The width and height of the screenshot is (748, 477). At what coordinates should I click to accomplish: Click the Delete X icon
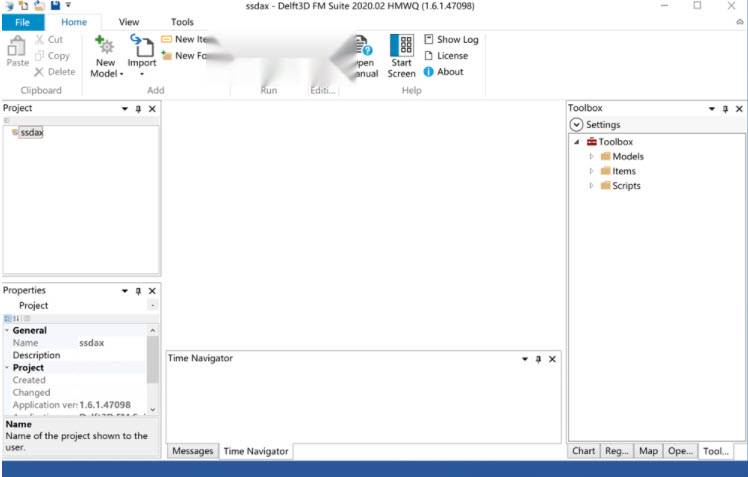point(39,72)
